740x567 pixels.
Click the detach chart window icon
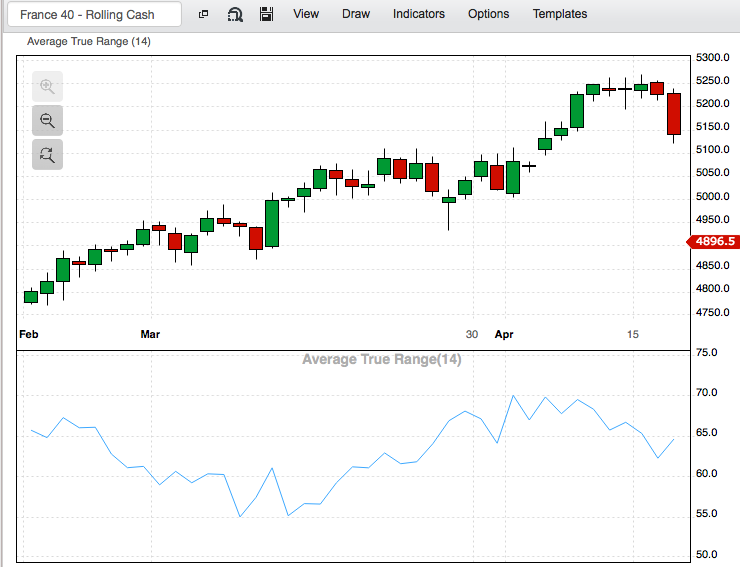point(203,14)
